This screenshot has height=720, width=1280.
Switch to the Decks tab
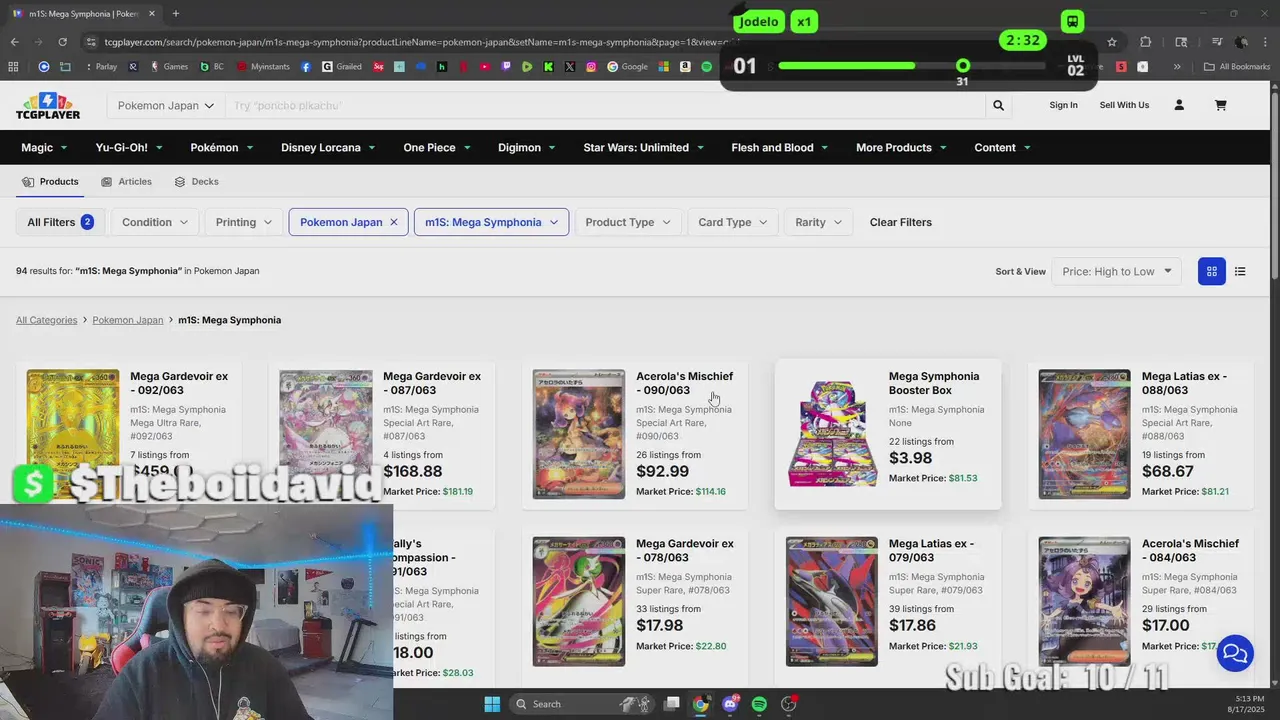click(196, 182)
